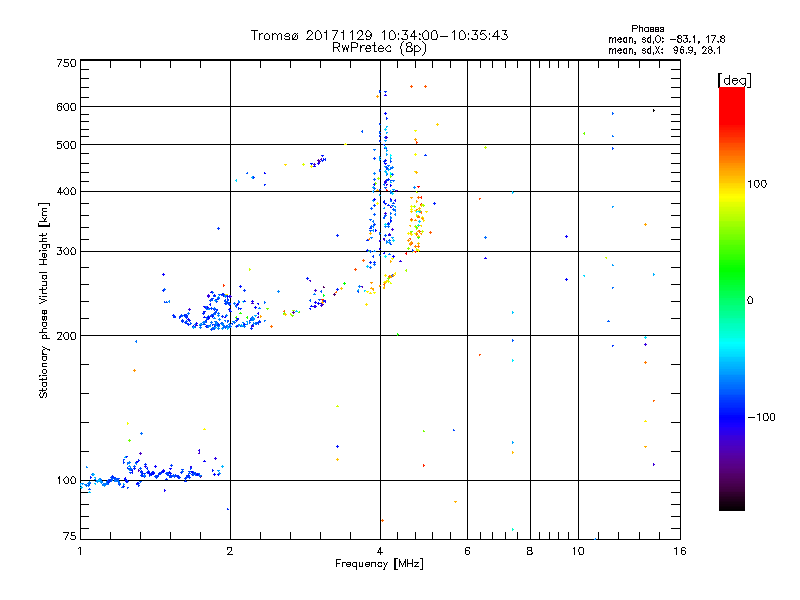Click the colorbar '100' tick label

tap(757, 184)
